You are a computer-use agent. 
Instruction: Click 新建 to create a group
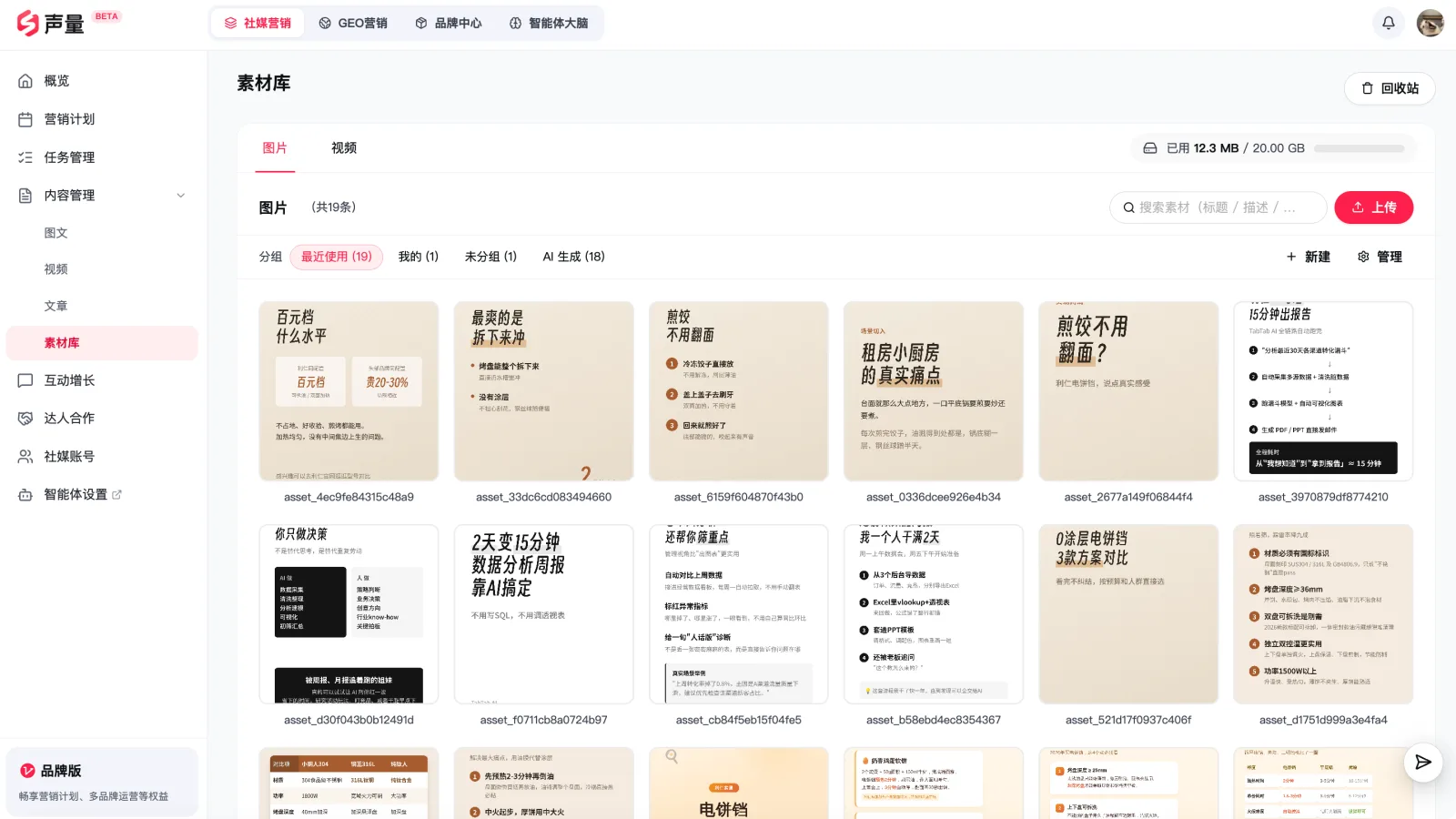(1309, 258)
